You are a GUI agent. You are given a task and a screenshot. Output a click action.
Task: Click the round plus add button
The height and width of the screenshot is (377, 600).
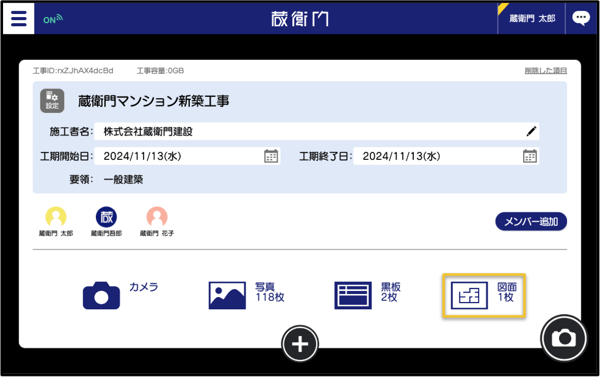(300, 344)
